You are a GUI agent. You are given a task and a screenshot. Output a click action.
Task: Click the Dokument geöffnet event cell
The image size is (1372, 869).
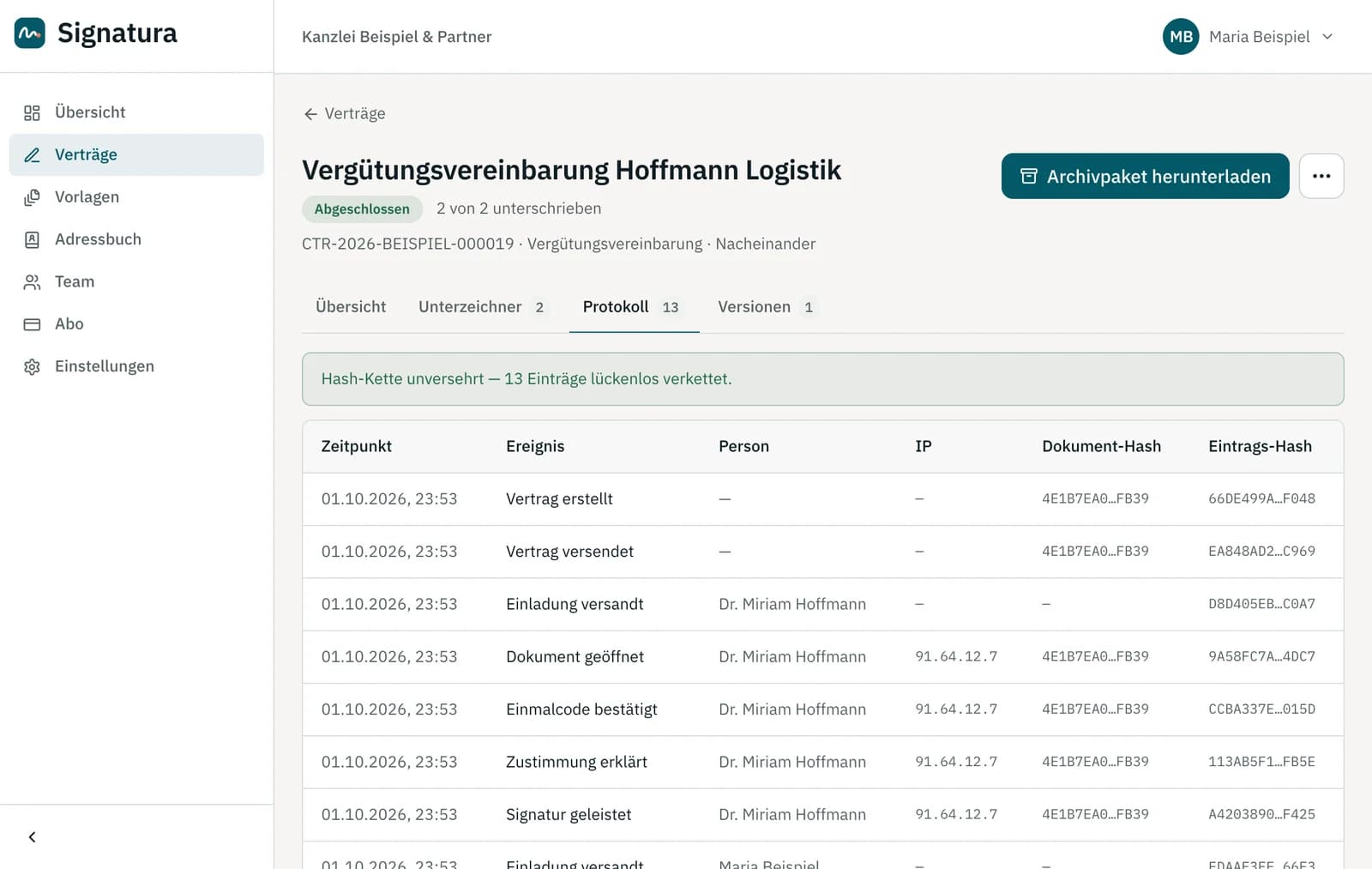(x=575, y=657)
